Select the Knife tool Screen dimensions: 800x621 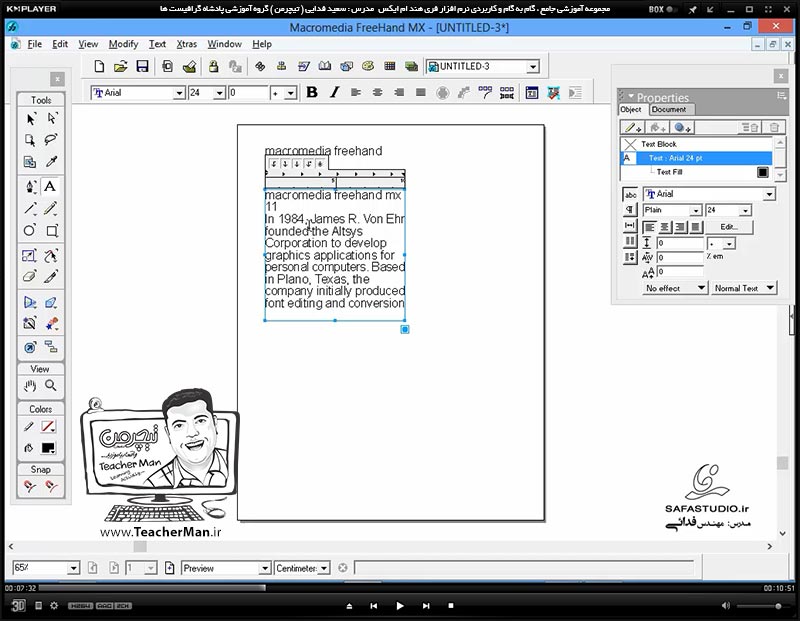click(x=51, y=277)
